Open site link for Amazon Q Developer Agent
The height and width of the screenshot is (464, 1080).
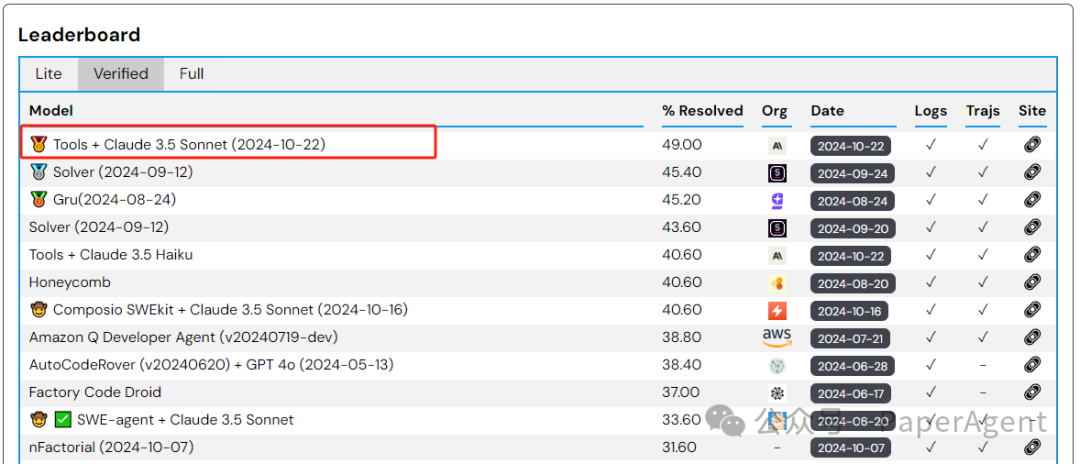(1032, 337)
